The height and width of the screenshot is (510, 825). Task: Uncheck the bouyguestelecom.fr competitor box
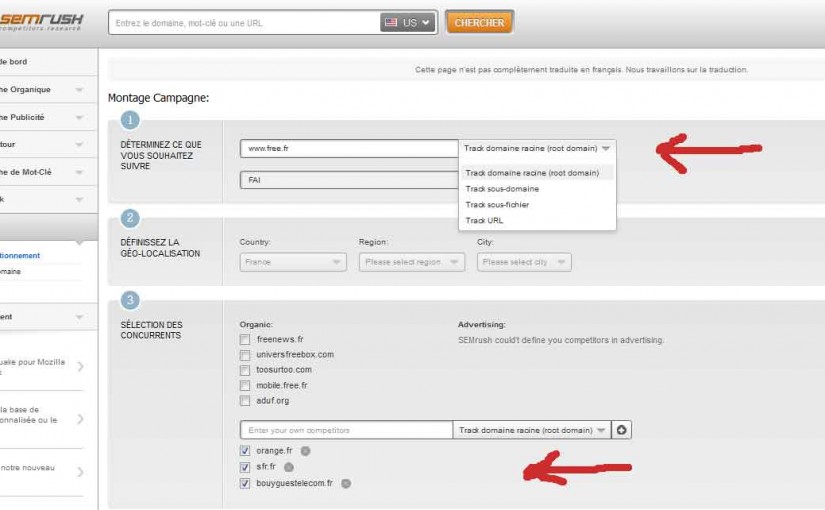tap(245, 484)
